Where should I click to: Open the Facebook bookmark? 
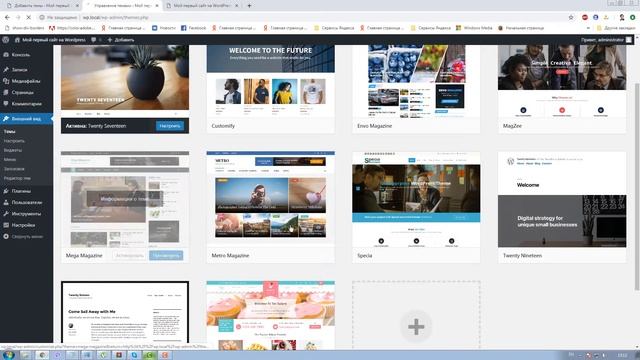pos(193,28)
